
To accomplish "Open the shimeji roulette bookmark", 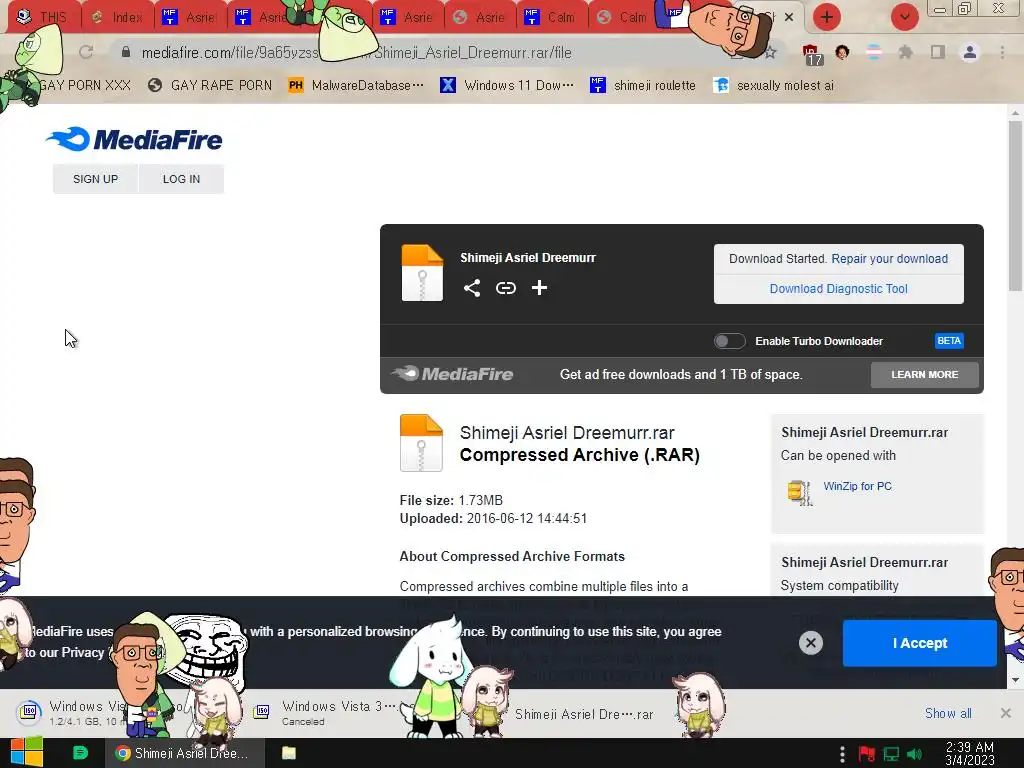I will point(643,85).
